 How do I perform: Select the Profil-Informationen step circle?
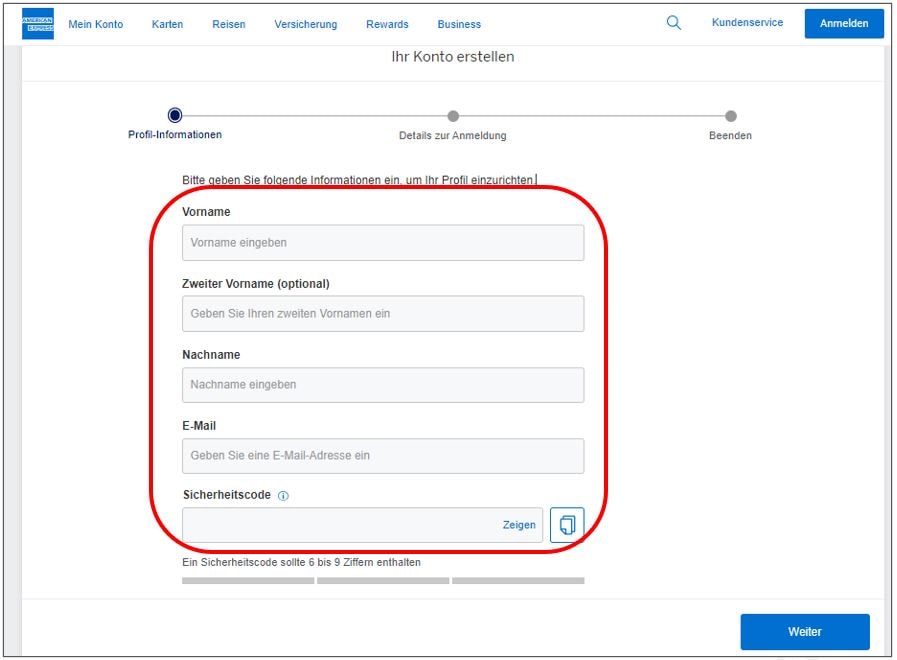[x=175, y=116]
